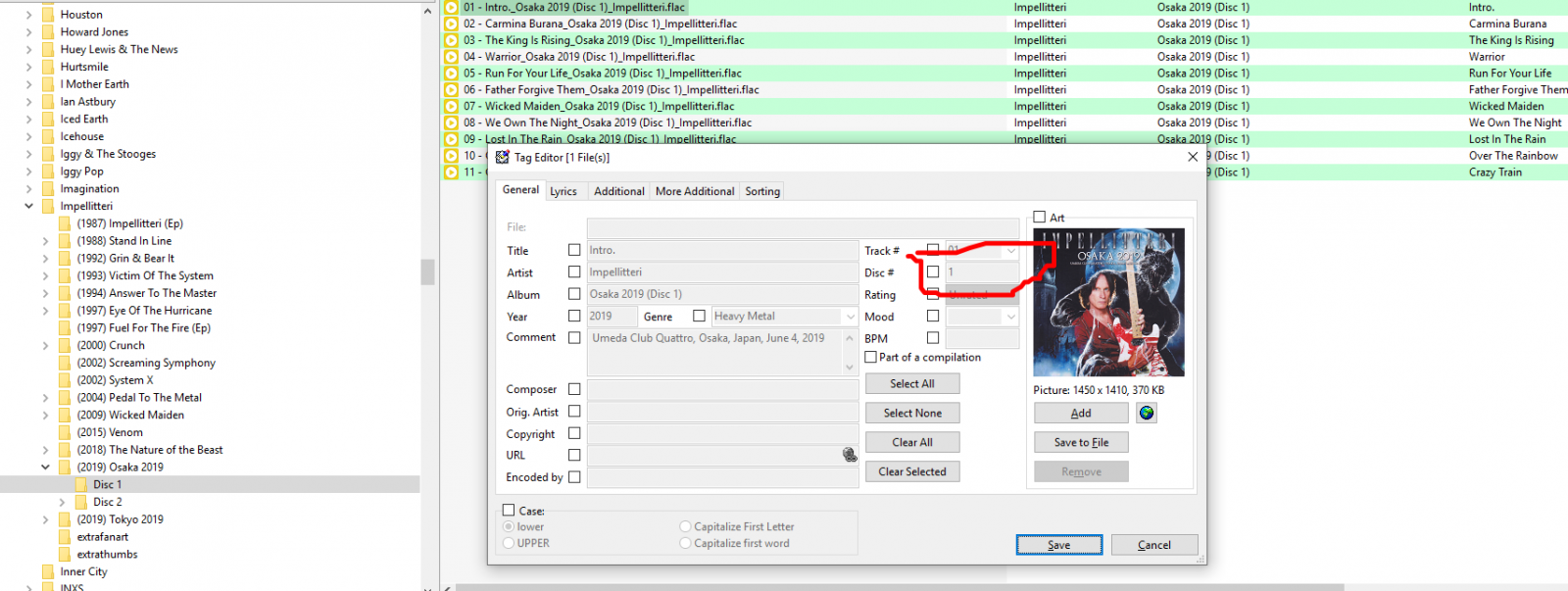Click play icon for 05 Run For Your Life

pyautogui.click(x=451, y=74)
